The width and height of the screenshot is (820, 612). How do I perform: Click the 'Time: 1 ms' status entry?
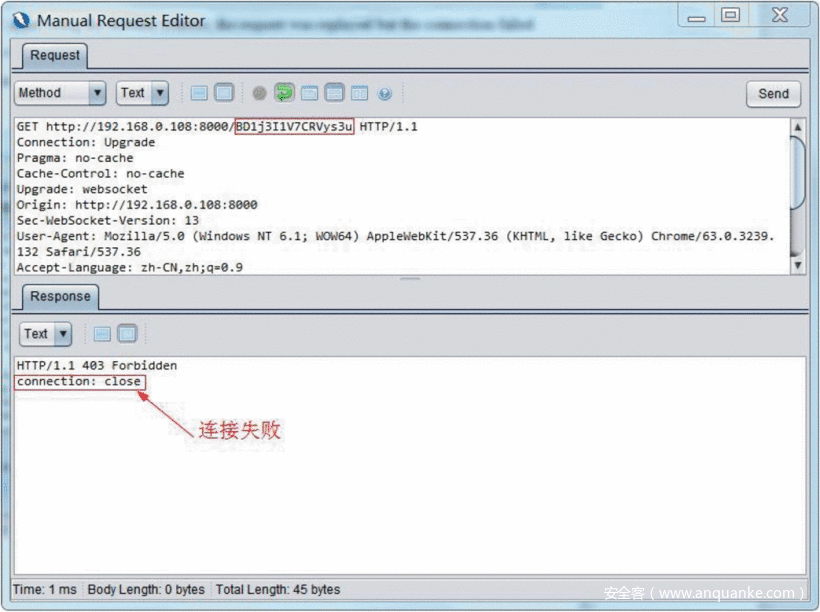44,590
